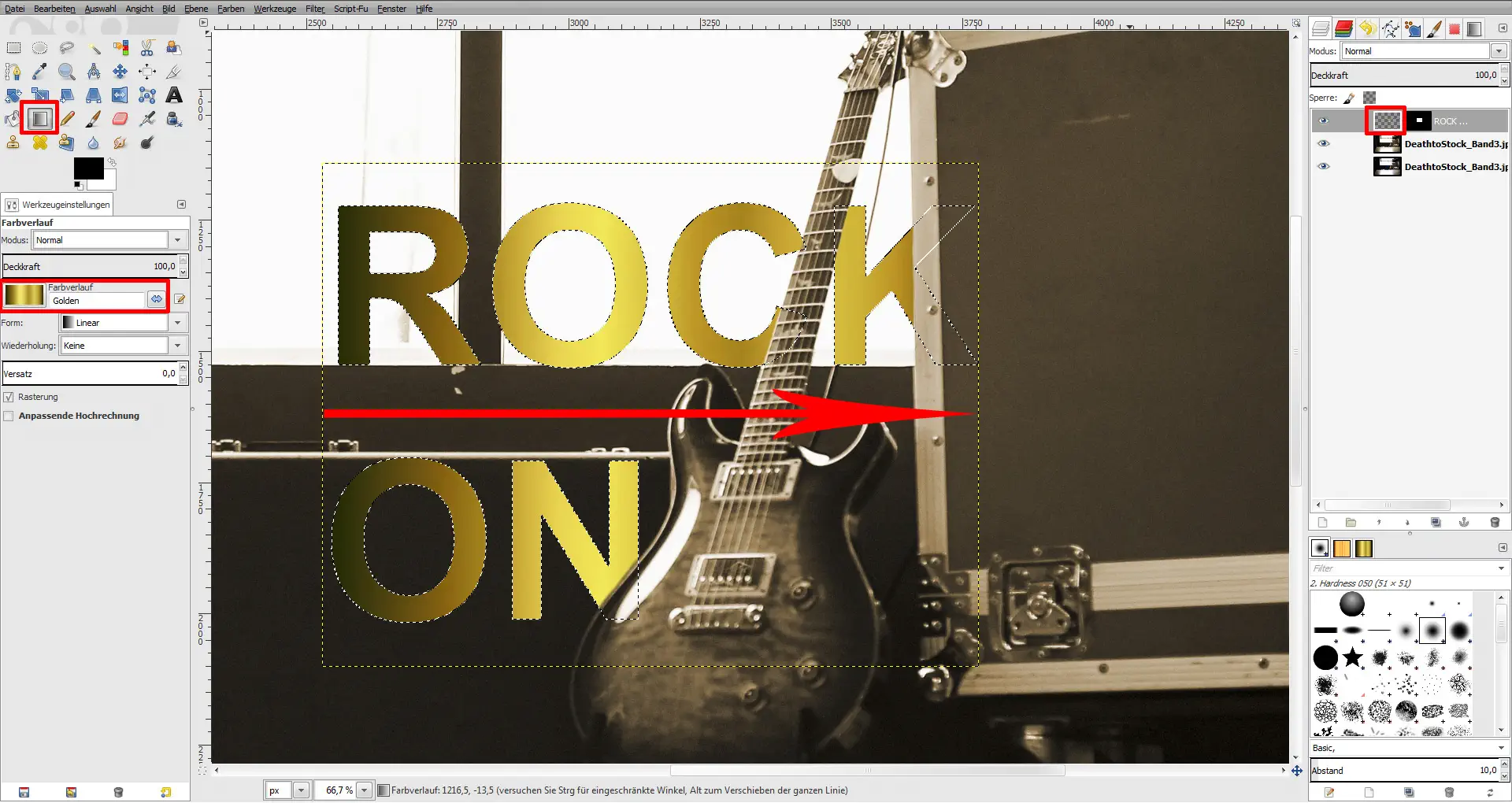
Task: Reverse the Golden gradient direction
Action: [157, 299]
